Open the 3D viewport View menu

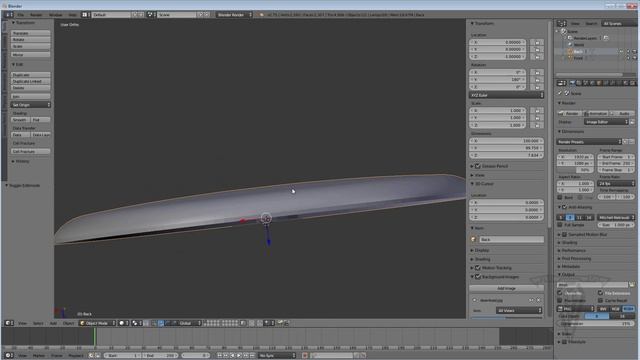(22, 323)
